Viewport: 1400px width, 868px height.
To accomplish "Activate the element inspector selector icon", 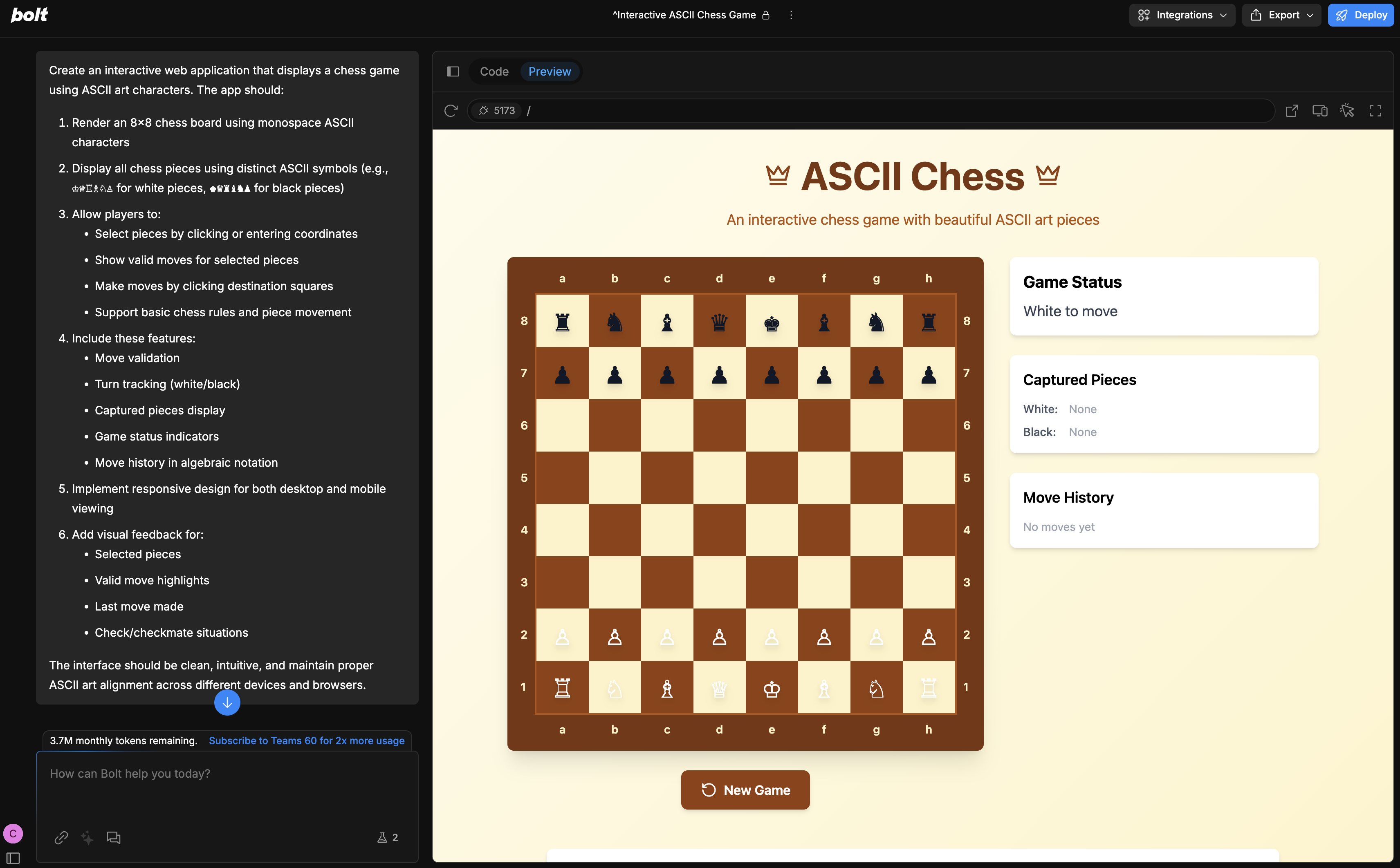I will click(x=1347, y=110).
